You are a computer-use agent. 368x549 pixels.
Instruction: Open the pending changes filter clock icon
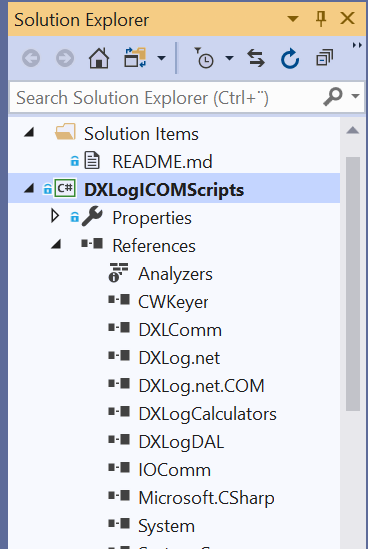pos(204,58)
